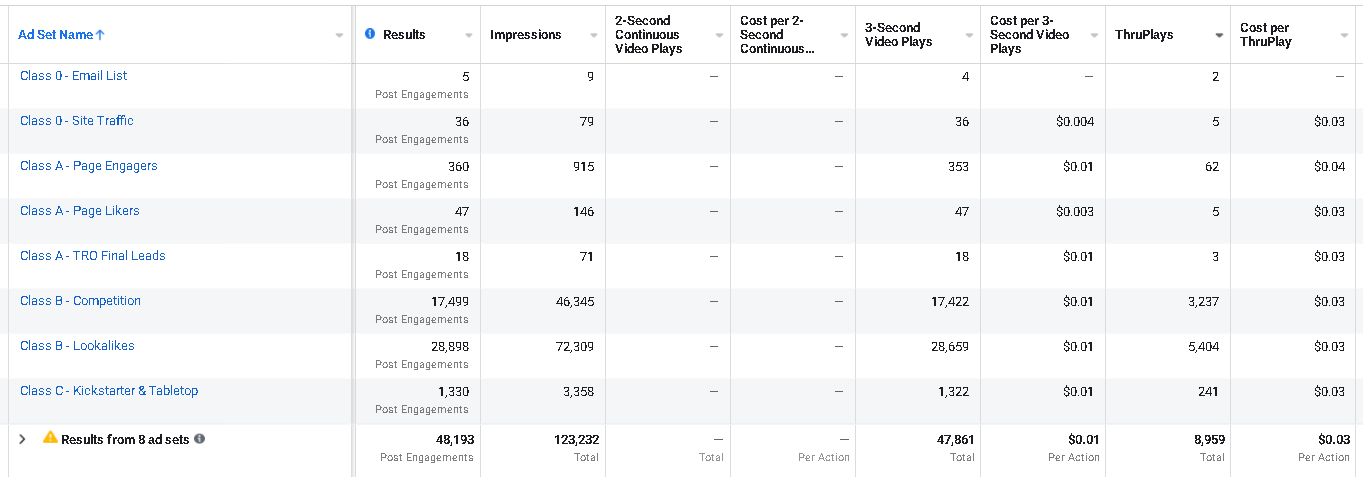Click info icon after 'Results from 8 ad sets'
Screen dimensions: 1363x477
pos(200,439)
